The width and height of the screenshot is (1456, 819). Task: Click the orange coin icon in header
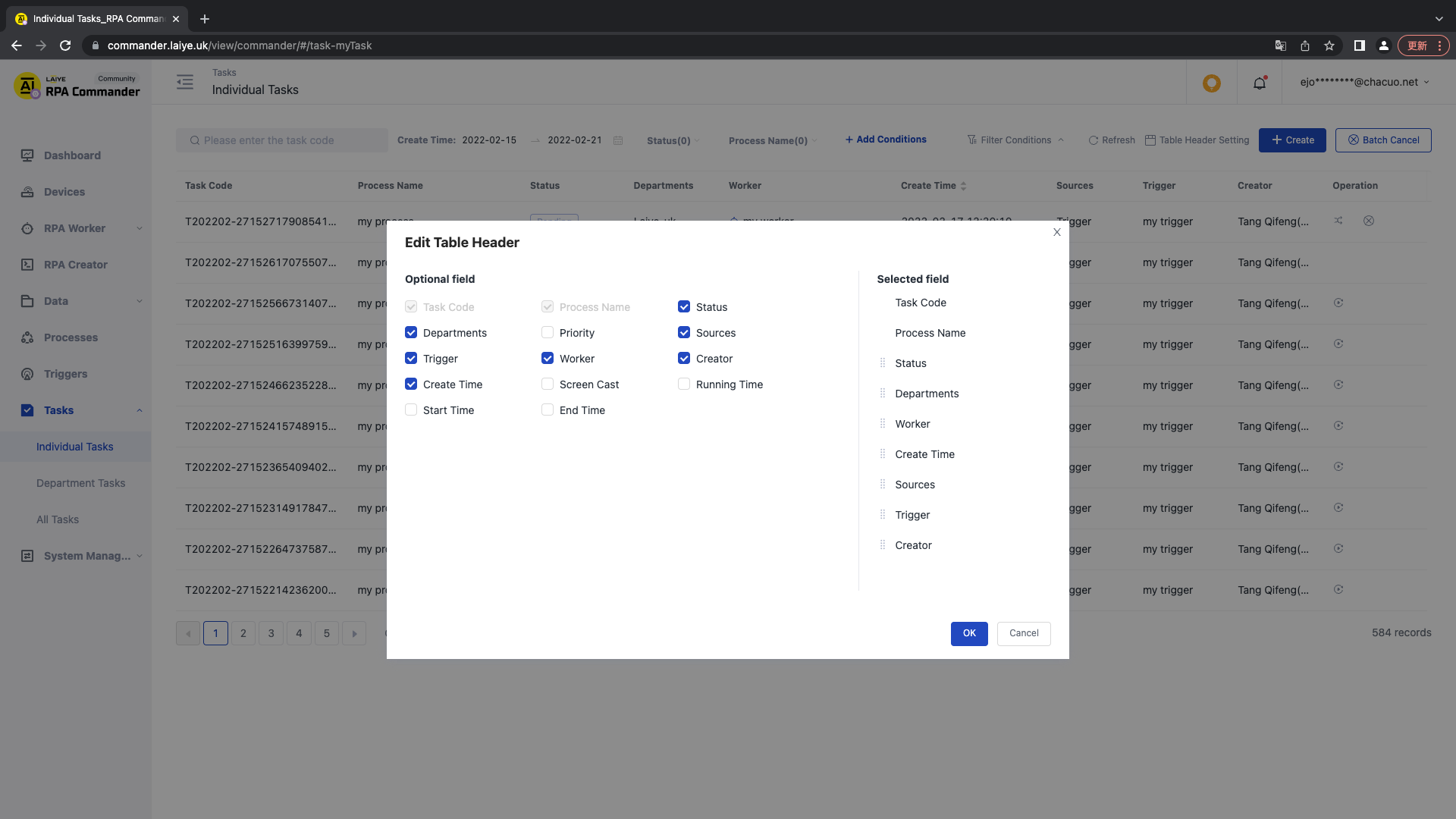point(1212,83)
